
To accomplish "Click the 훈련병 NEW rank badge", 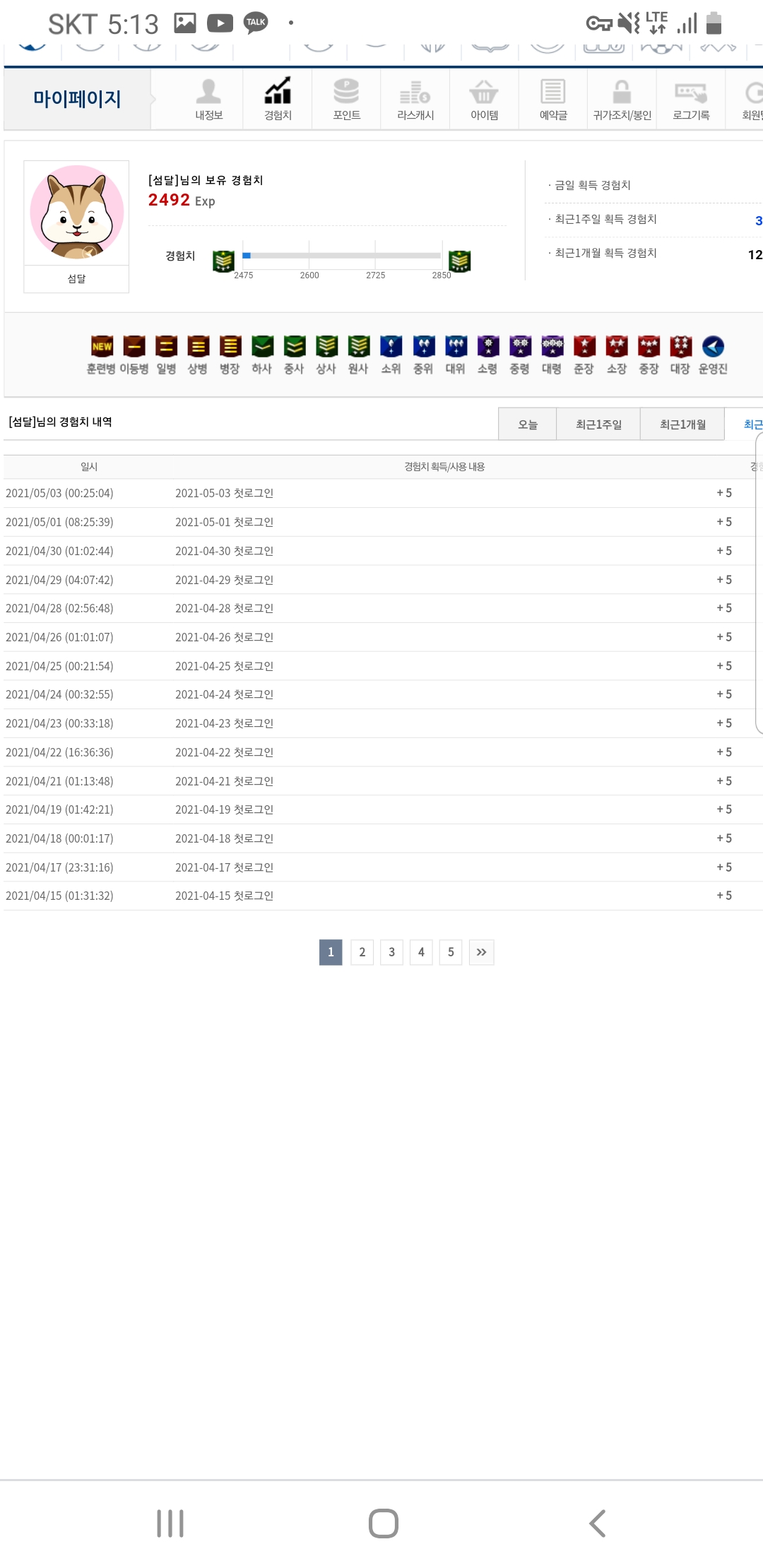I will [102, 347].
